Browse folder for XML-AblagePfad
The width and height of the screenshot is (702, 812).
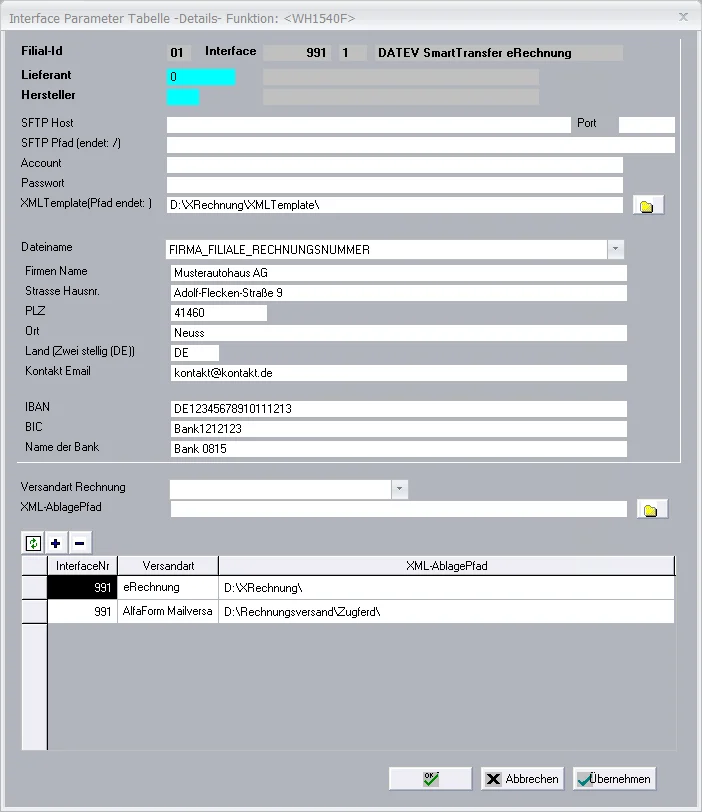652,510
